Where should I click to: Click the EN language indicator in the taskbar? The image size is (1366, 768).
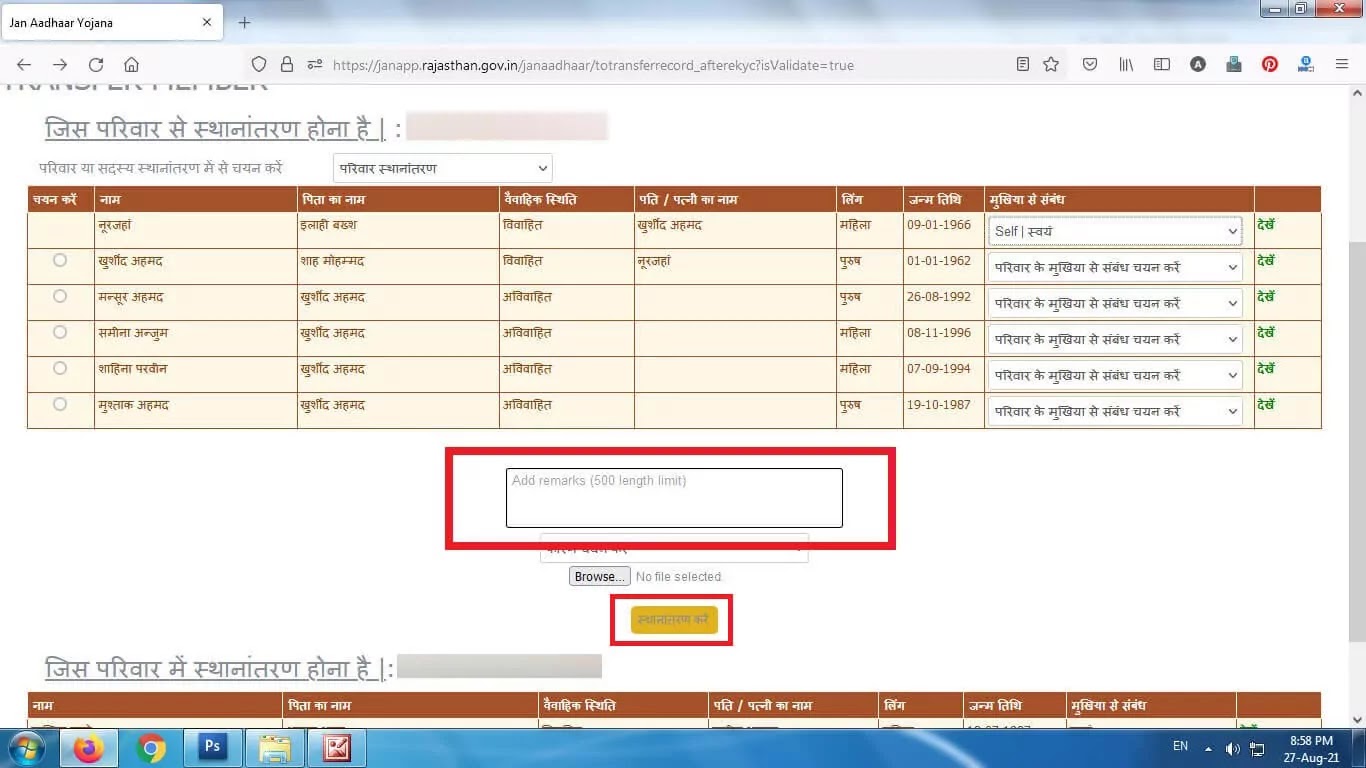pyautogui.click(x=1180, y=746)
